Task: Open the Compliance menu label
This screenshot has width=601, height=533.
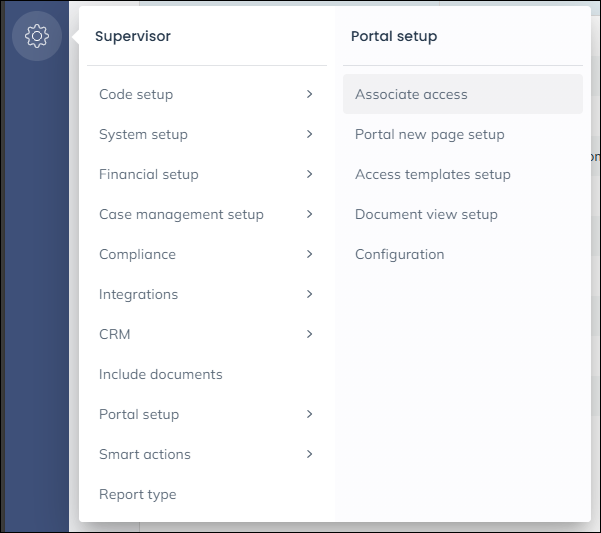Action: 137,254
